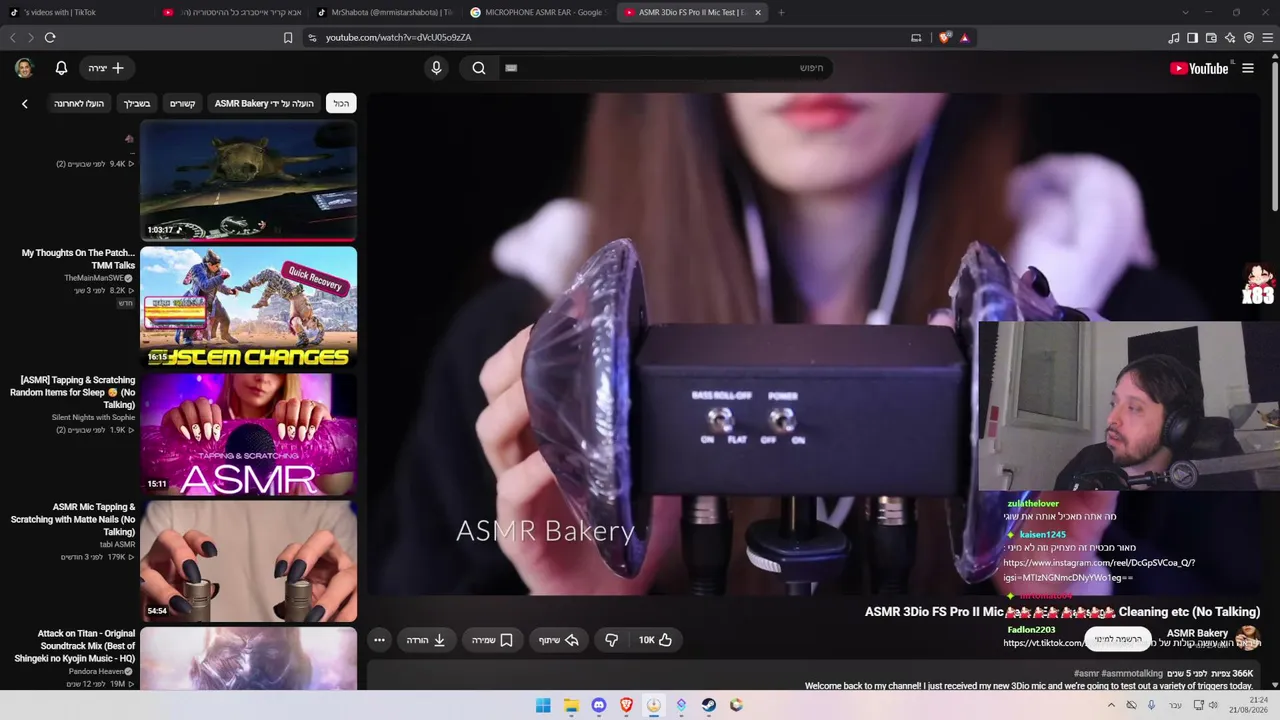Image resolution: width=1280 pixels, height=720 pixels.
Task: Select the 'הועלו לאחרונה' filter chip
Action: 79,103
